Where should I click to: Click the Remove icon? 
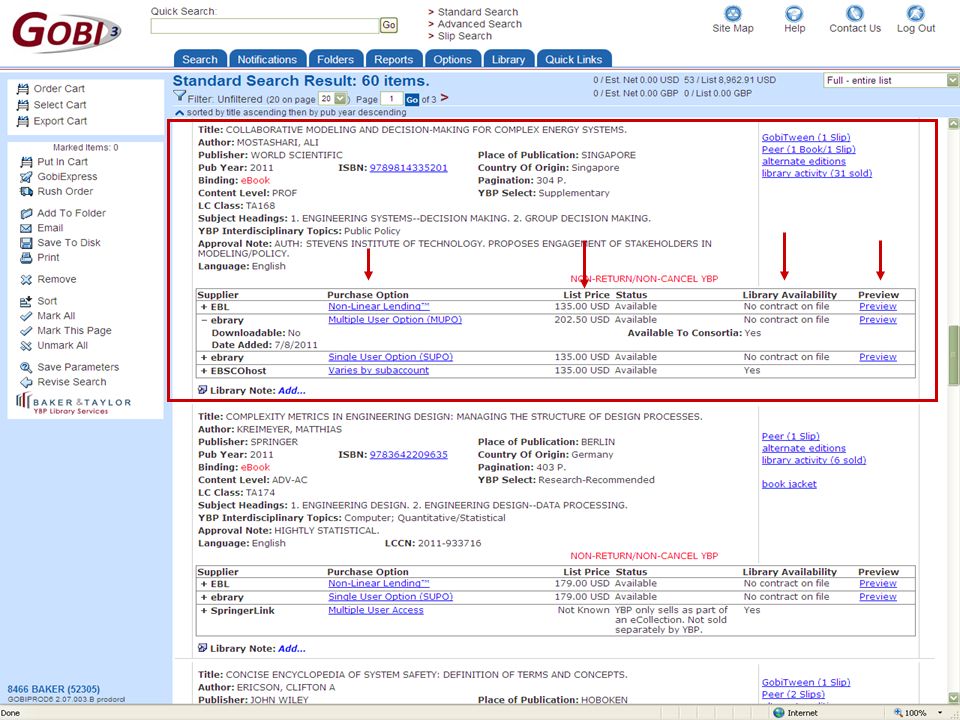[26, 280]
